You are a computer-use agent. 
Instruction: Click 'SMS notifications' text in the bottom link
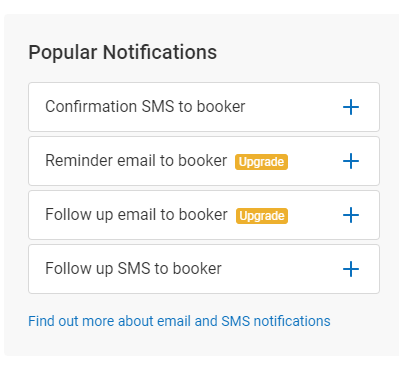tap(276, 321)
